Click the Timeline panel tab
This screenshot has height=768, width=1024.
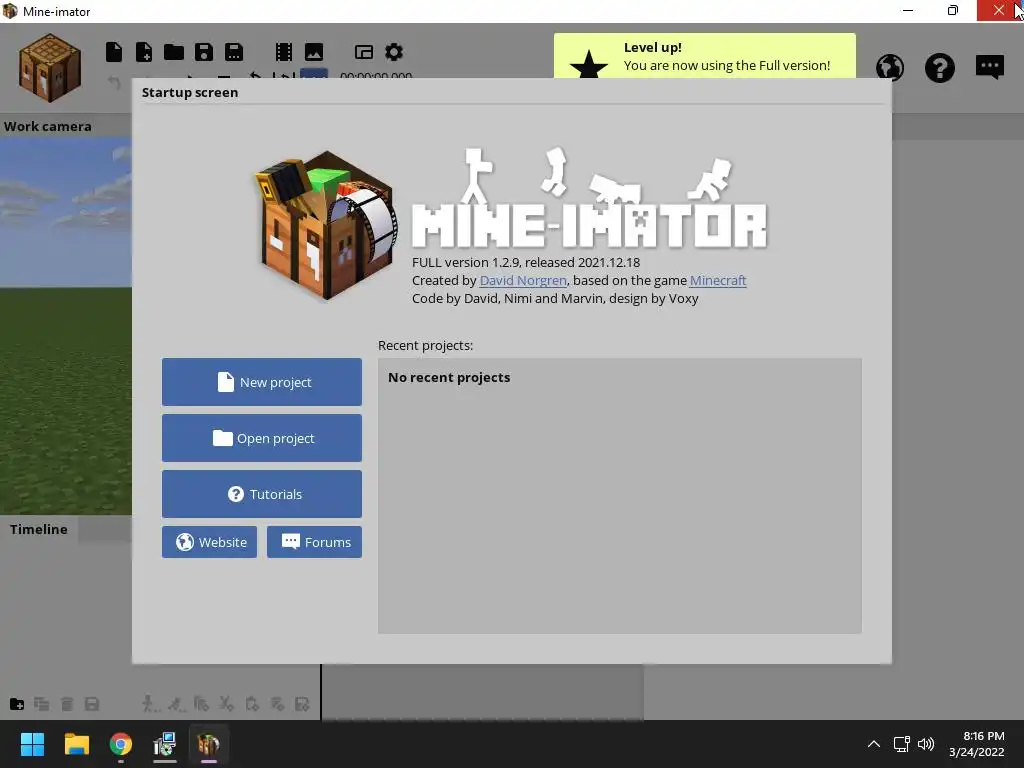click(39, 529)
